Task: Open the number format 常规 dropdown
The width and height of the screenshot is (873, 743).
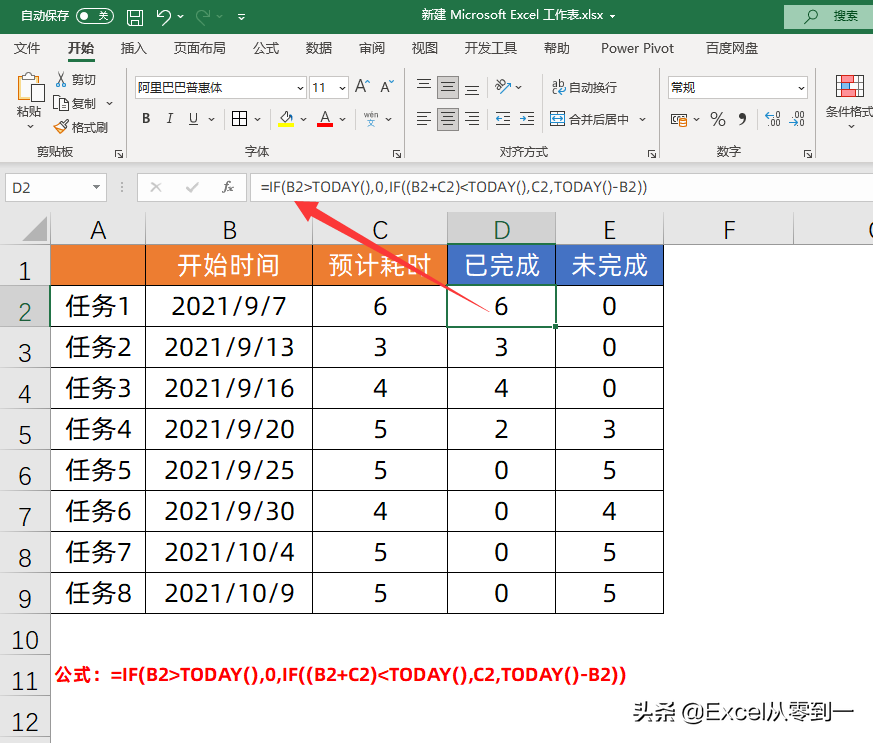Action: click(801, 88)
